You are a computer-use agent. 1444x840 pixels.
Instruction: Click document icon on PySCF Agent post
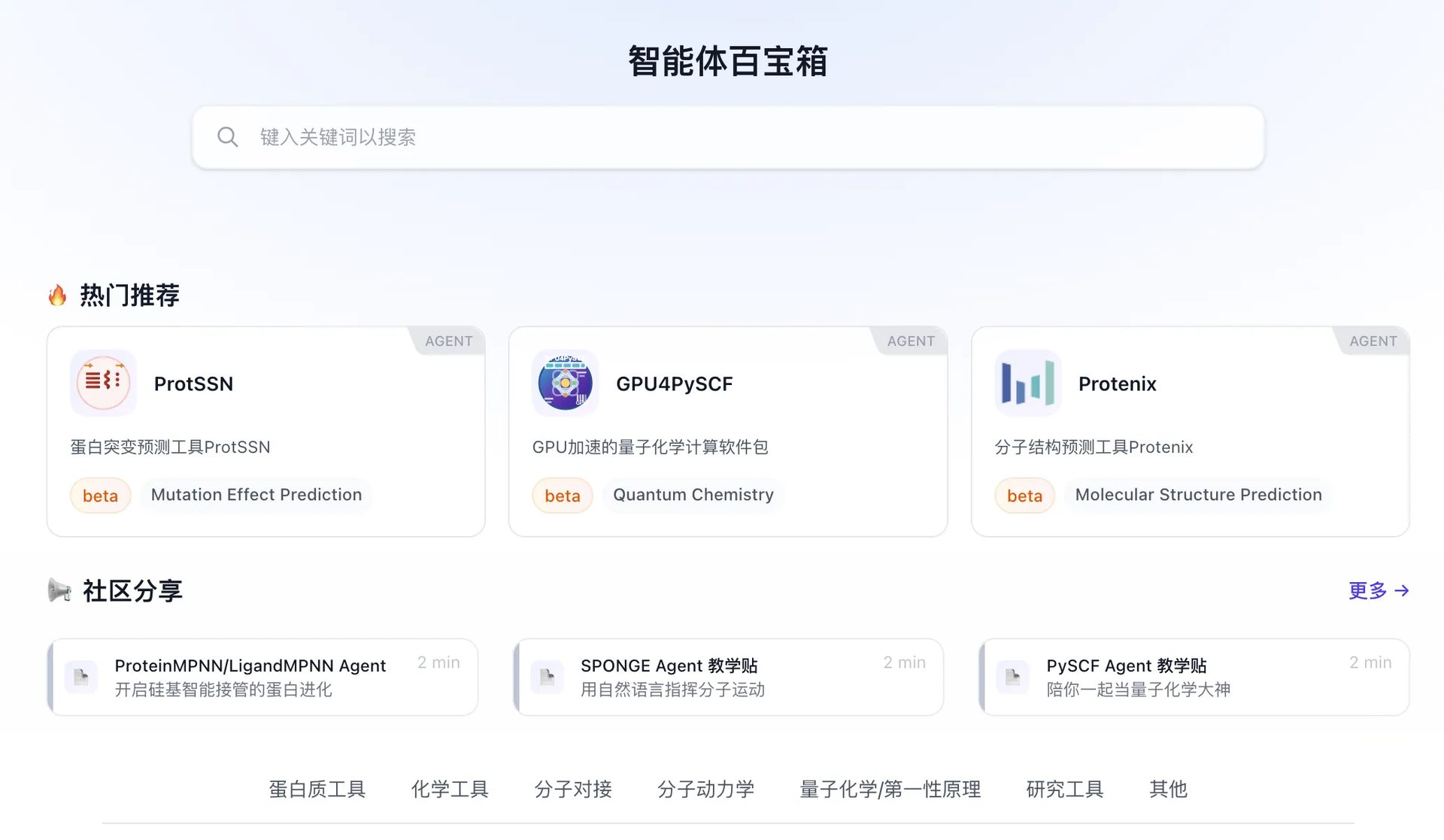click(1012, 677)
